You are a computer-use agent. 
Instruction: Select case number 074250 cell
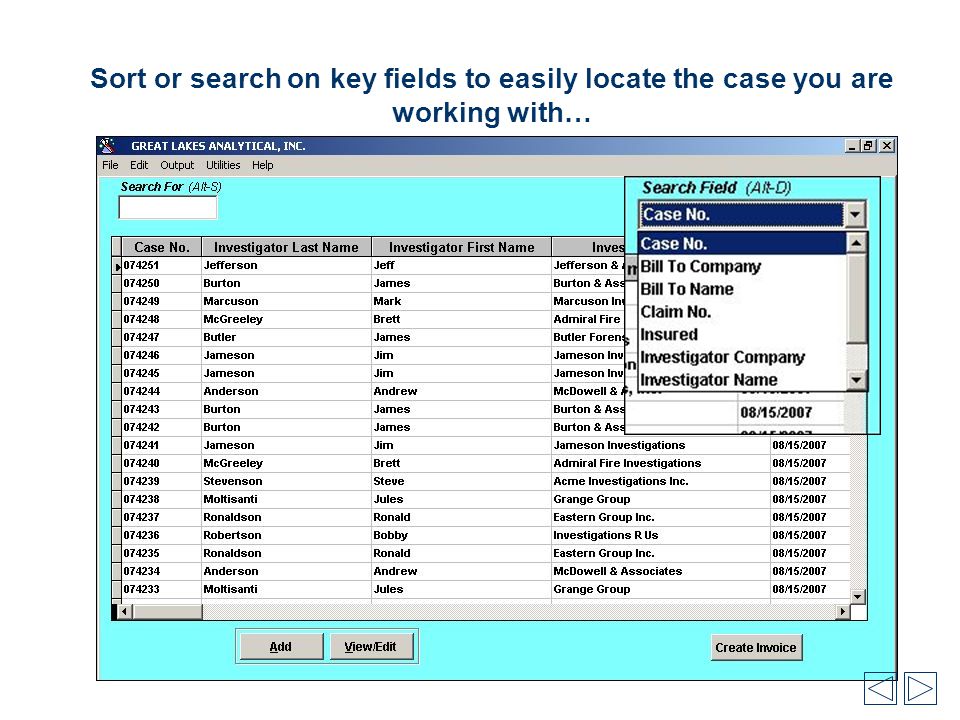[162, 283]
